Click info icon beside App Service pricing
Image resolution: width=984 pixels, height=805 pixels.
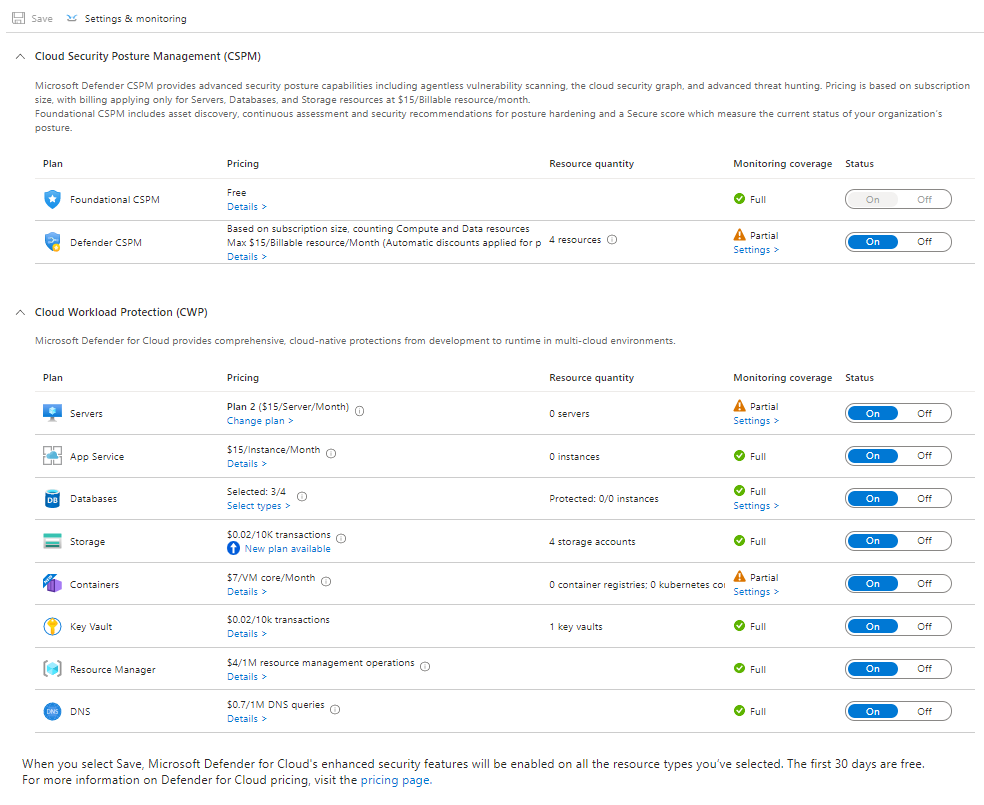(x=331, y=453)
